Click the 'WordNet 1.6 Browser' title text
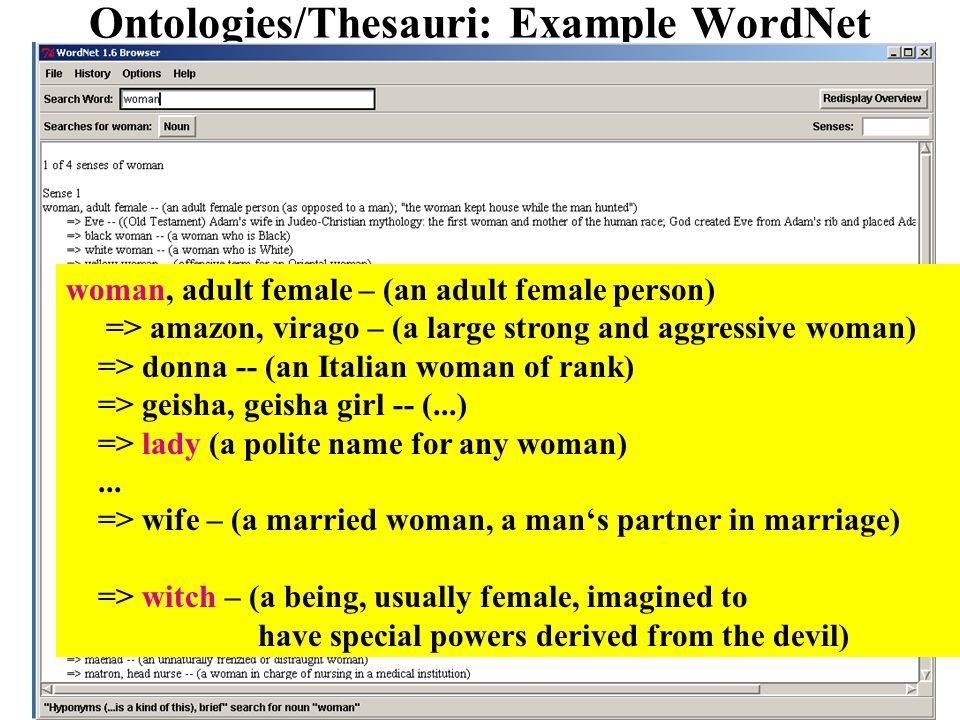Viewport: 960px width, 720px height. 108,53
